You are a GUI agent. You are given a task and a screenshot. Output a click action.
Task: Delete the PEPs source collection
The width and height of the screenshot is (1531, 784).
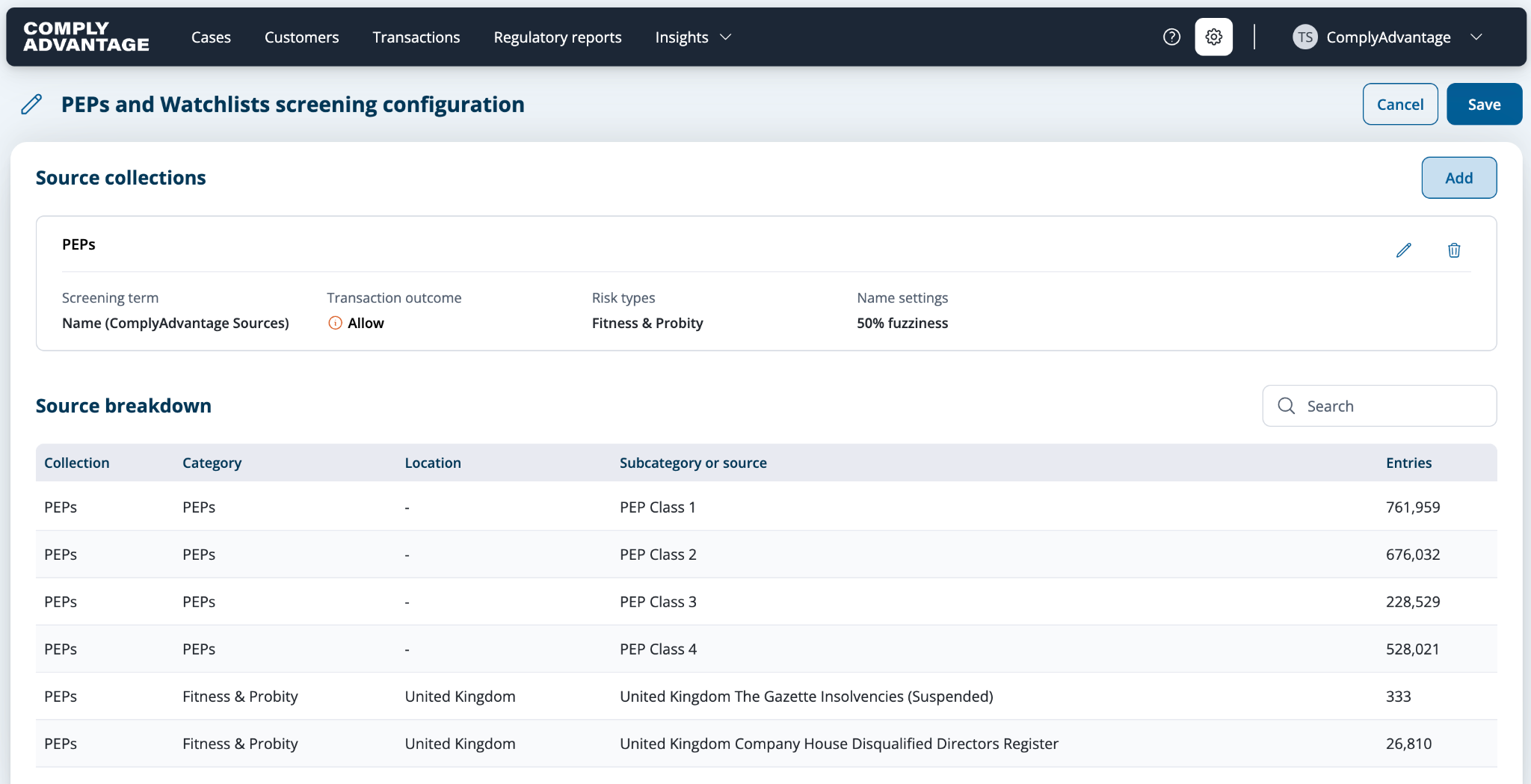coord(1454,250)
